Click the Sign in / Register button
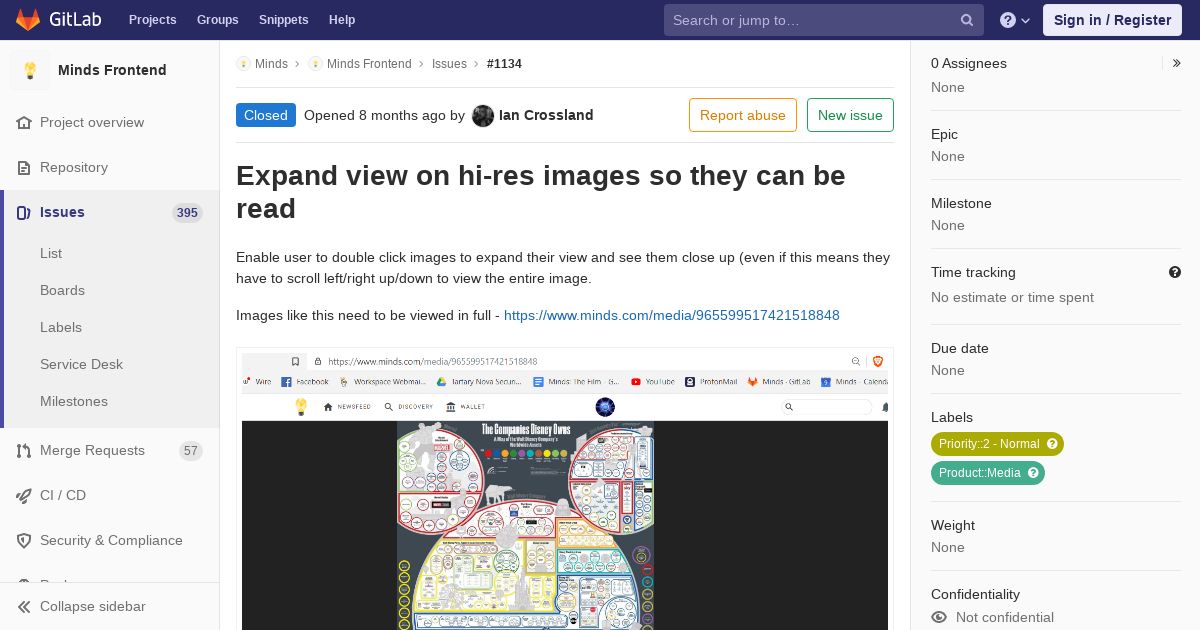Screen dimensions: 1200x630 point(1112,20)
